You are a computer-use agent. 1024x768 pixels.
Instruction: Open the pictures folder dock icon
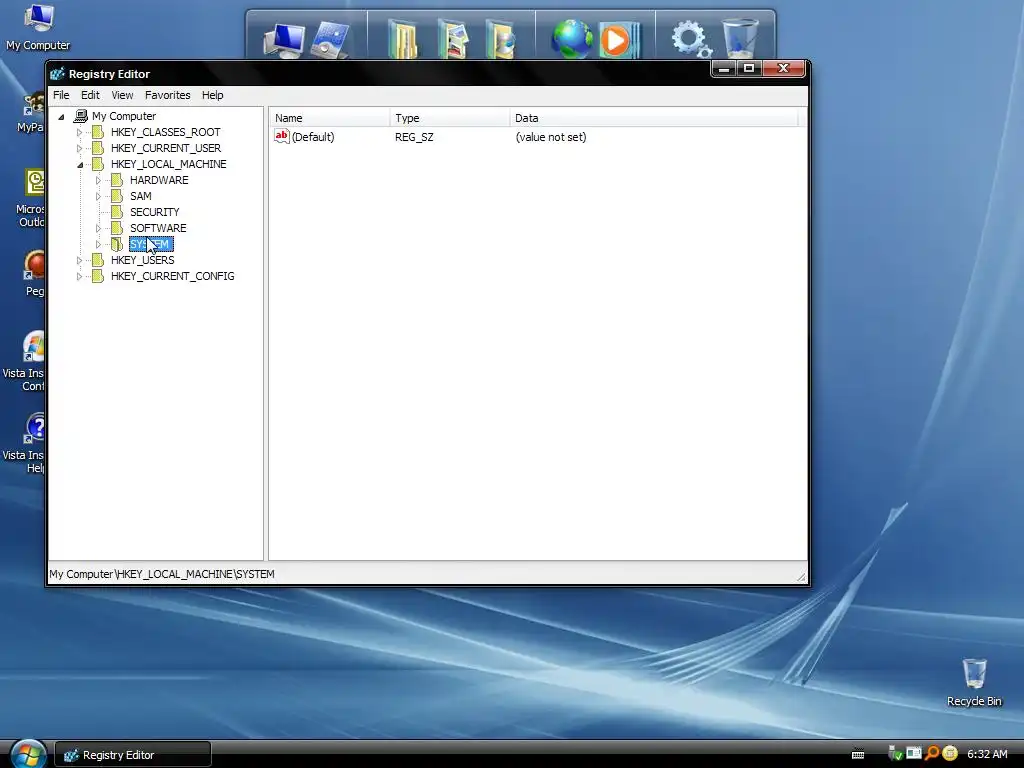(453, 39)
